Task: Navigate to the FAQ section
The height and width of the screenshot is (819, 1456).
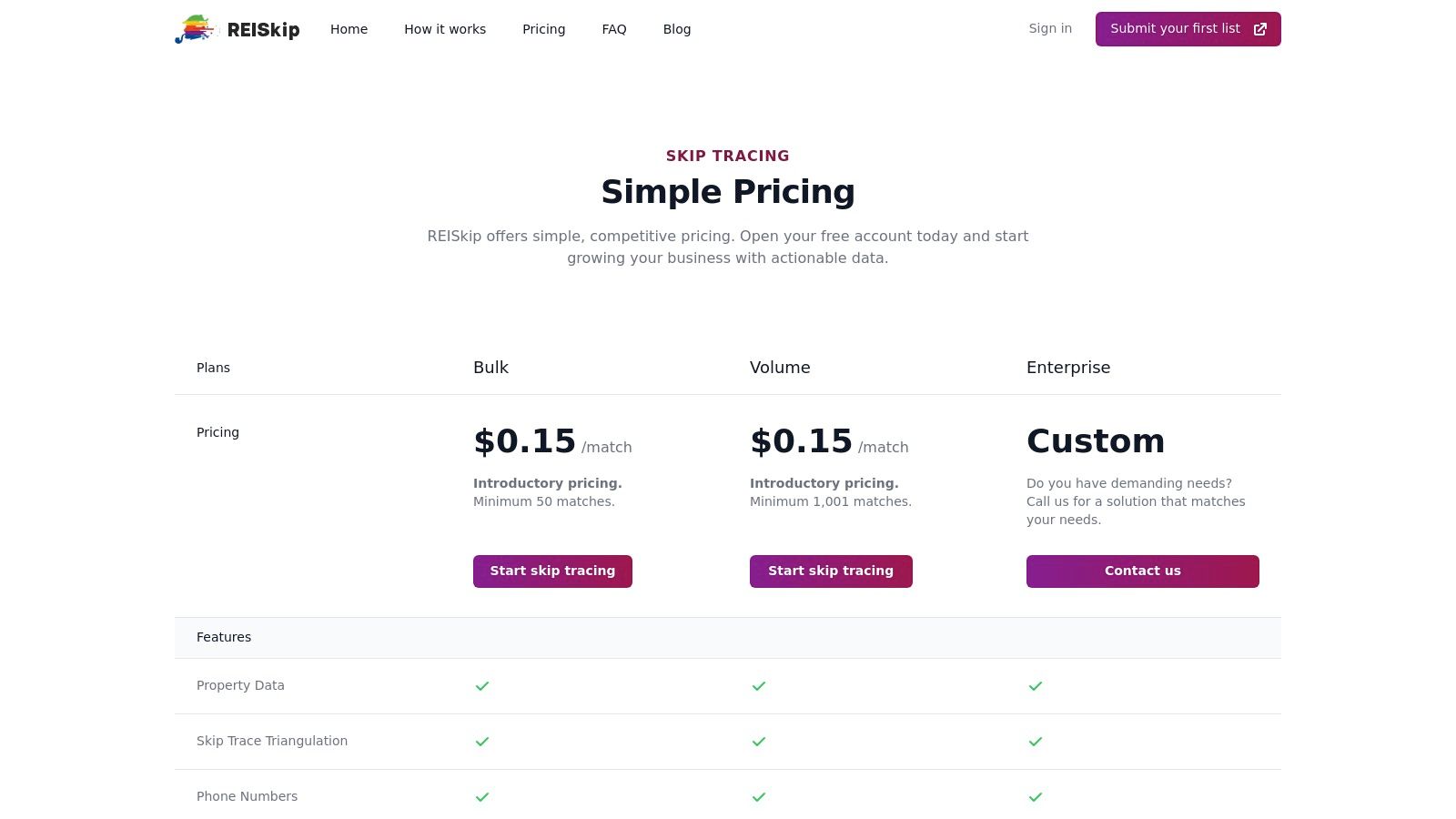Action: pos(614,29)
